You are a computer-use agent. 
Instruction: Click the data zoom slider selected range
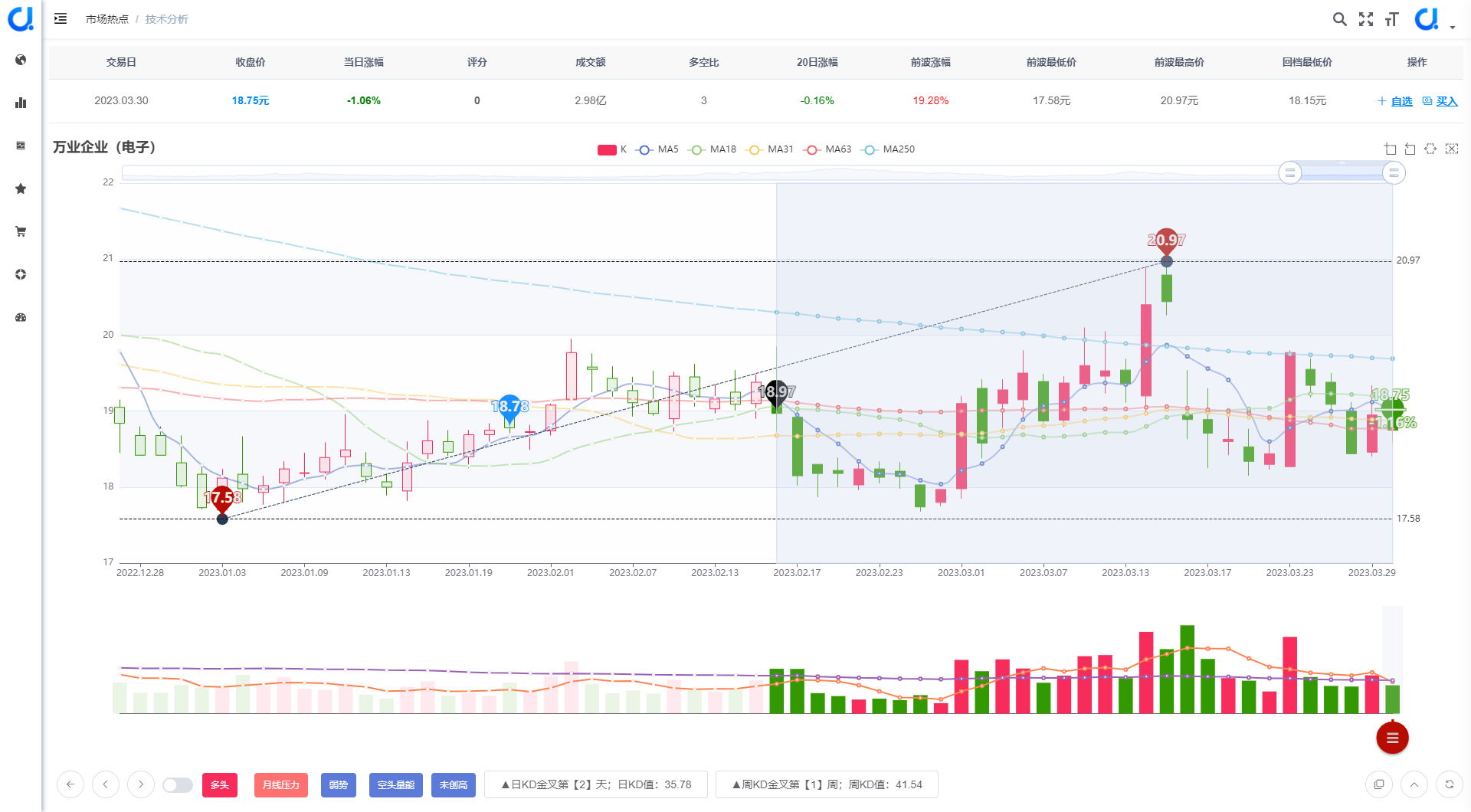(x=1342, y=173)
